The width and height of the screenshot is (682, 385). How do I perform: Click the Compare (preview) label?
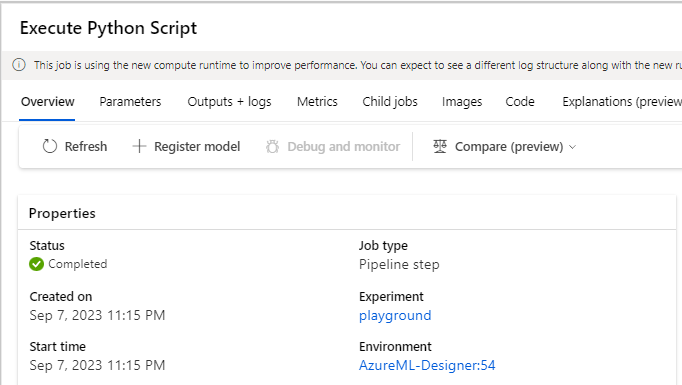pos(509,147)
